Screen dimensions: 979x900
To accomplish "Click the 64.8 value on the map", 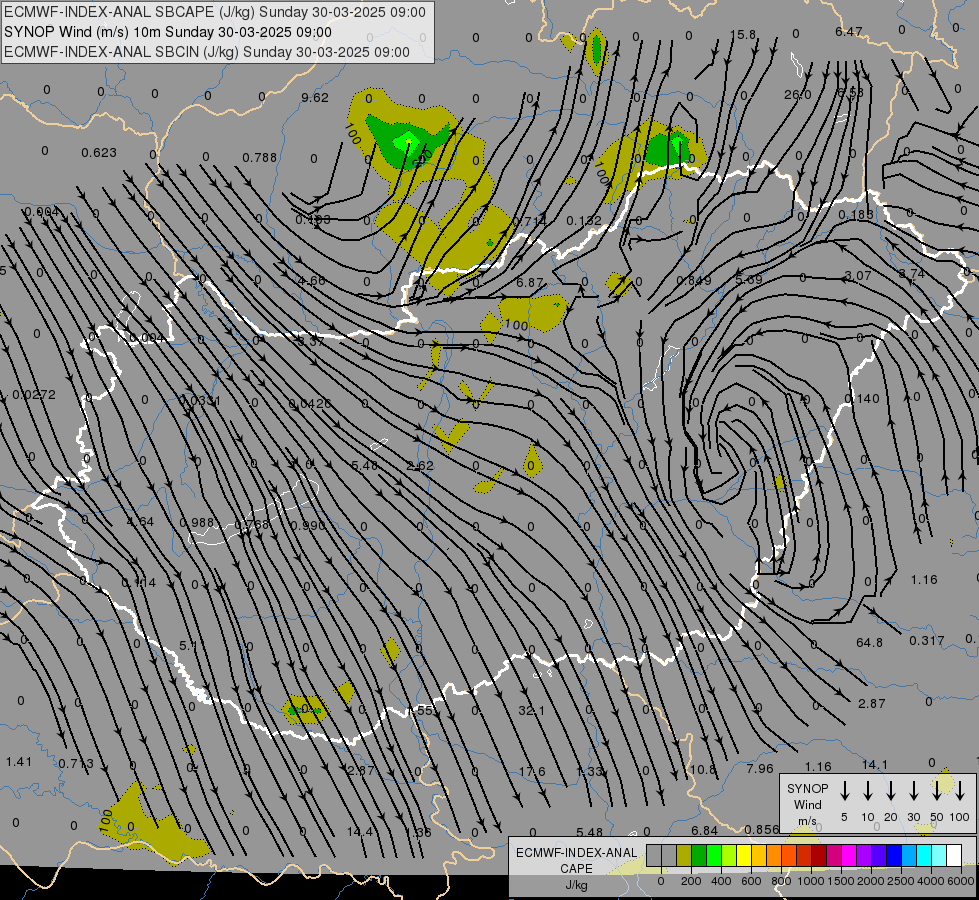I will [x=870, y=642].
